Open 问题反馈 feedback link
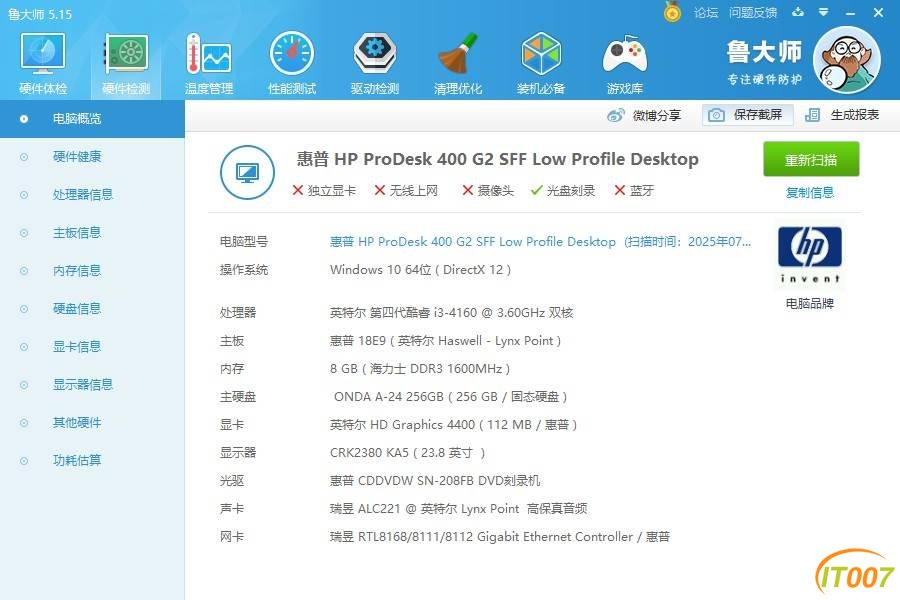 click(x=753, y=13)
